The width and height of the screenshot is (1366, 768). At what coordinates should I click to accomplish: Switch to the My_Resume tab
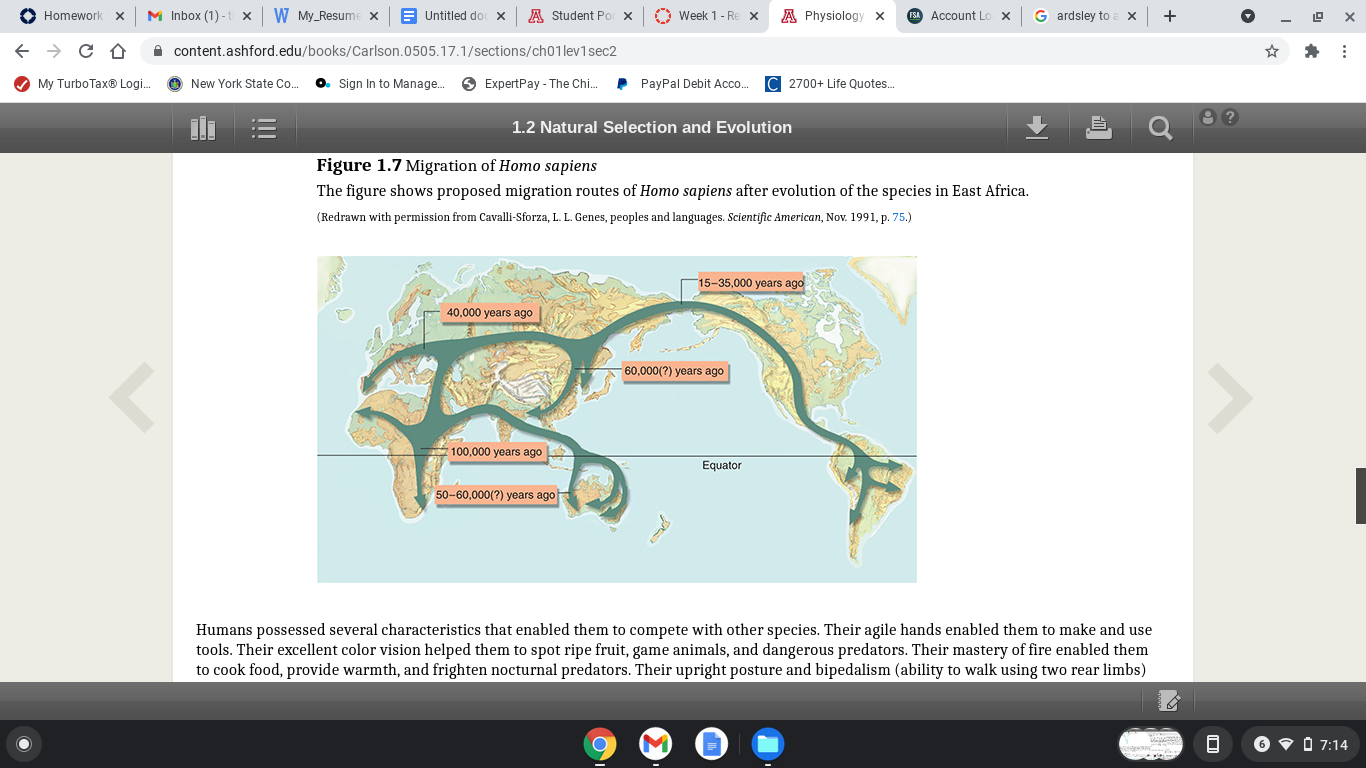point(326,16)
